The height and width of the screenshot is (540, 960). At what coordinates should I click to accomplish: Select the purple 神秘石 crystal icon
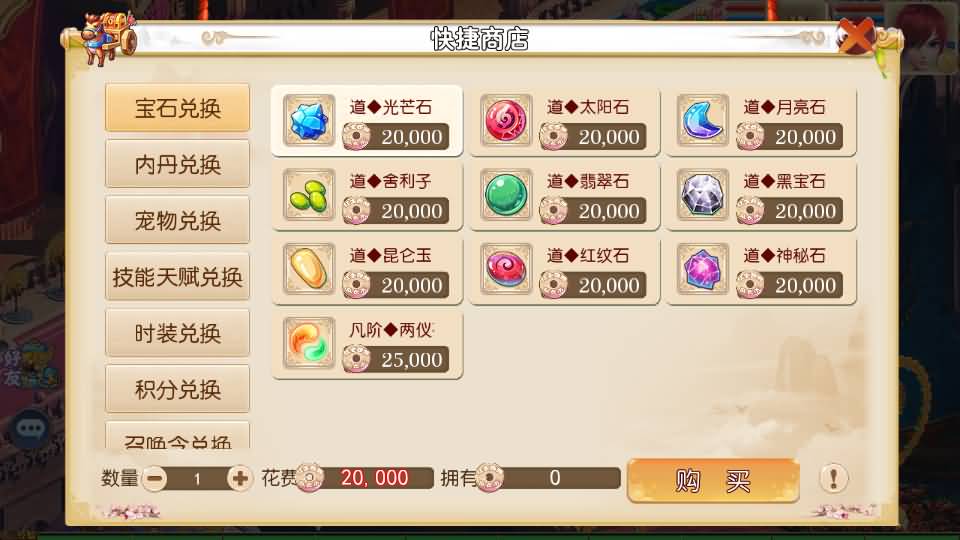tap(703, 269)
